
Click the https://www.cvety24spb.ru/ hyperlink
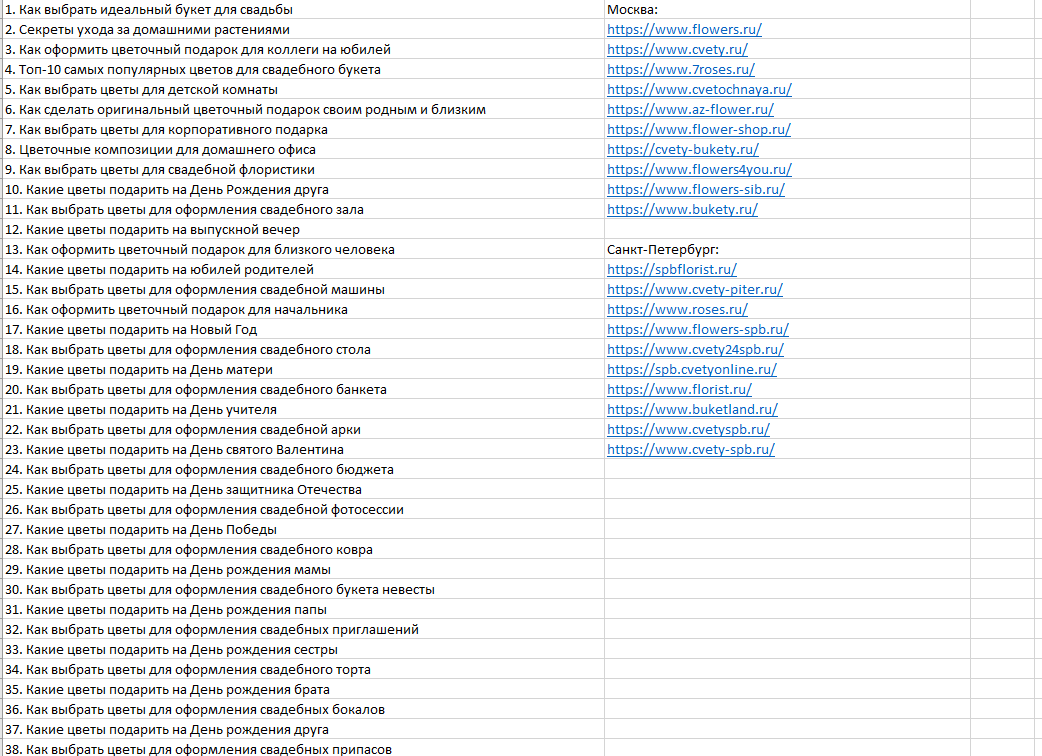pos(695,350)
